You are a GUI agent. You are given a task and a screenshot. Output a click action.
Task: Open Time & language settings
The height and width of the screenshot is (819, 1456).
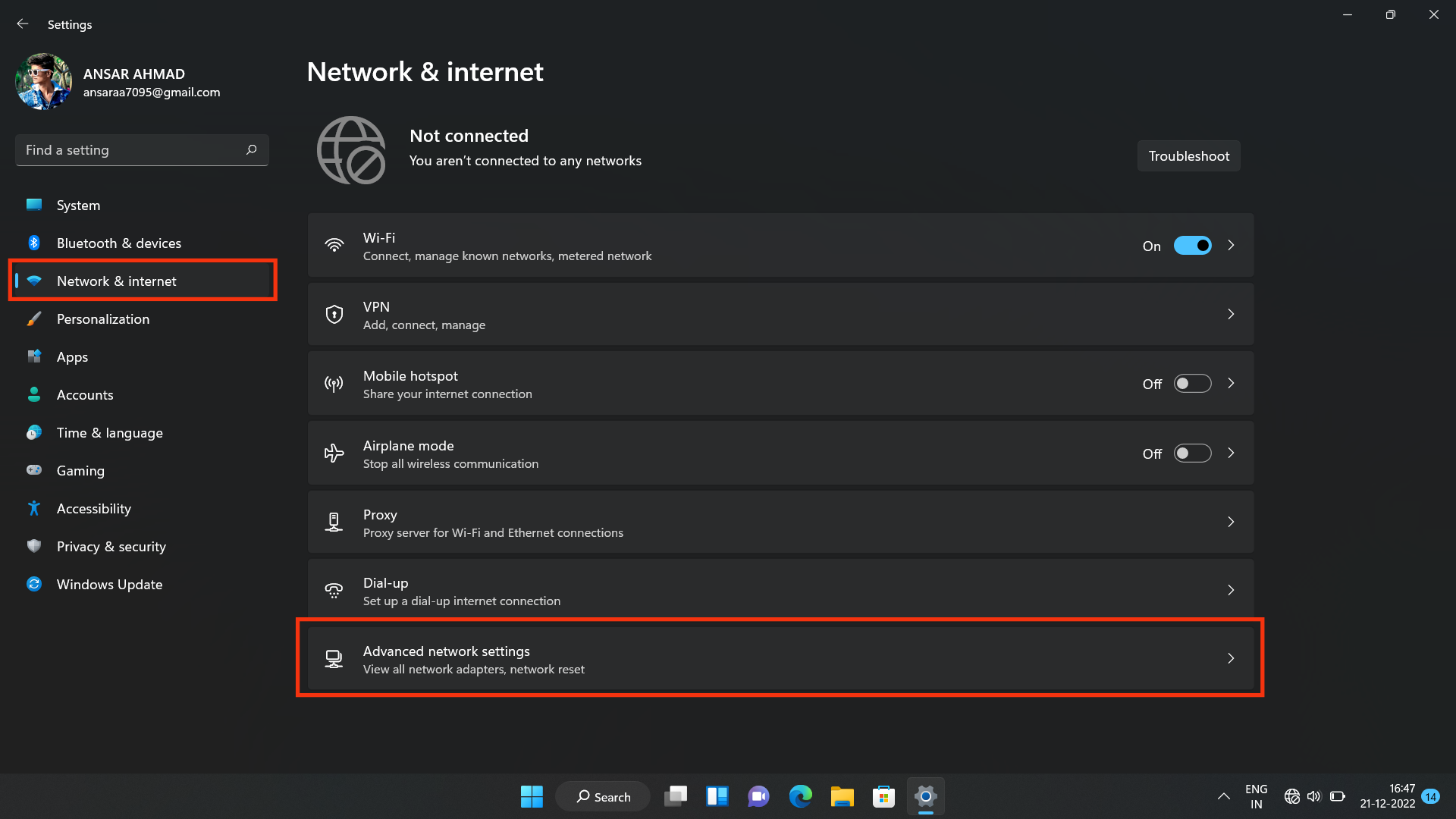pyautogui.click(x=143, y=433)
